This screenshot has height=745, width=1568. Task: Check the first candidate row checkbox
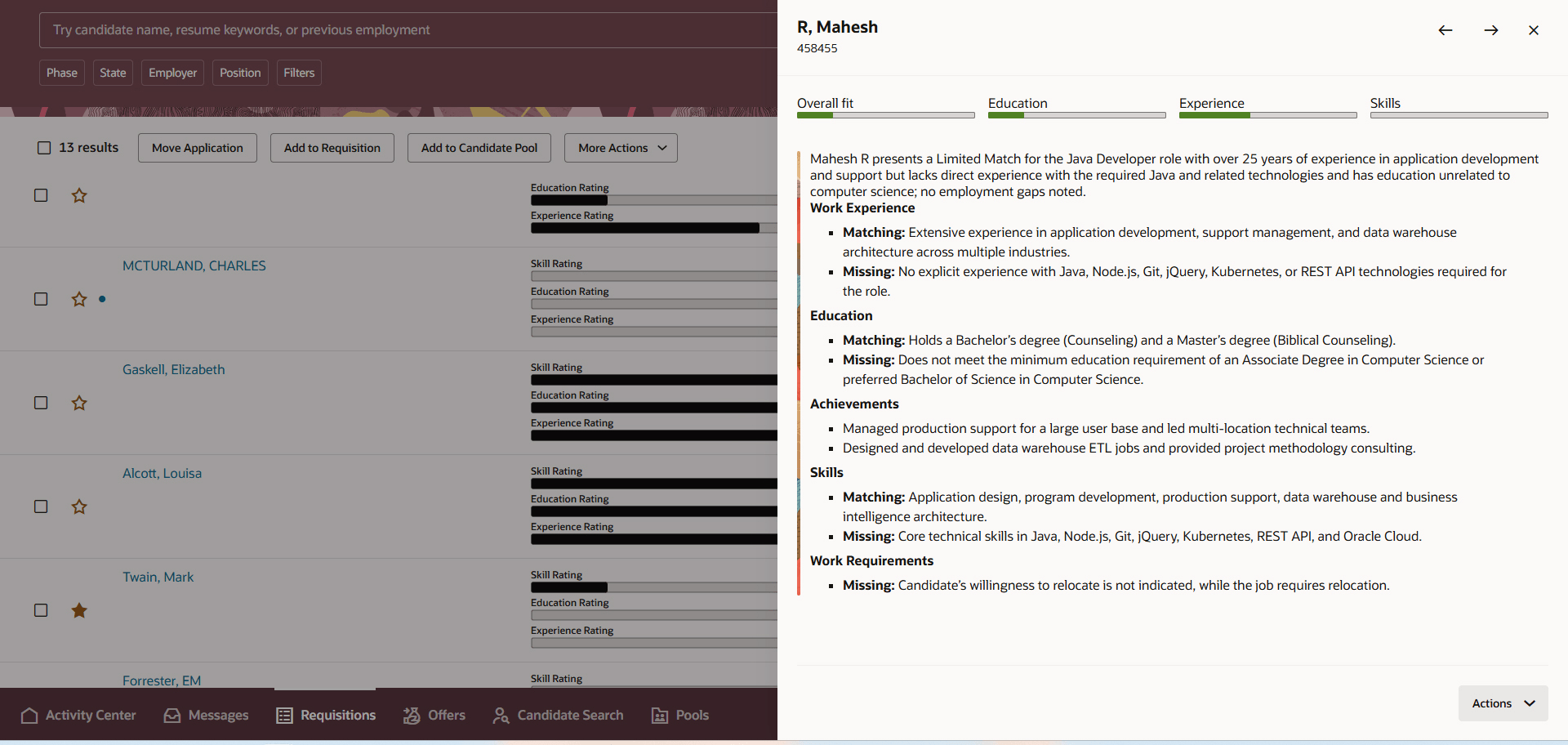[41, 195]
